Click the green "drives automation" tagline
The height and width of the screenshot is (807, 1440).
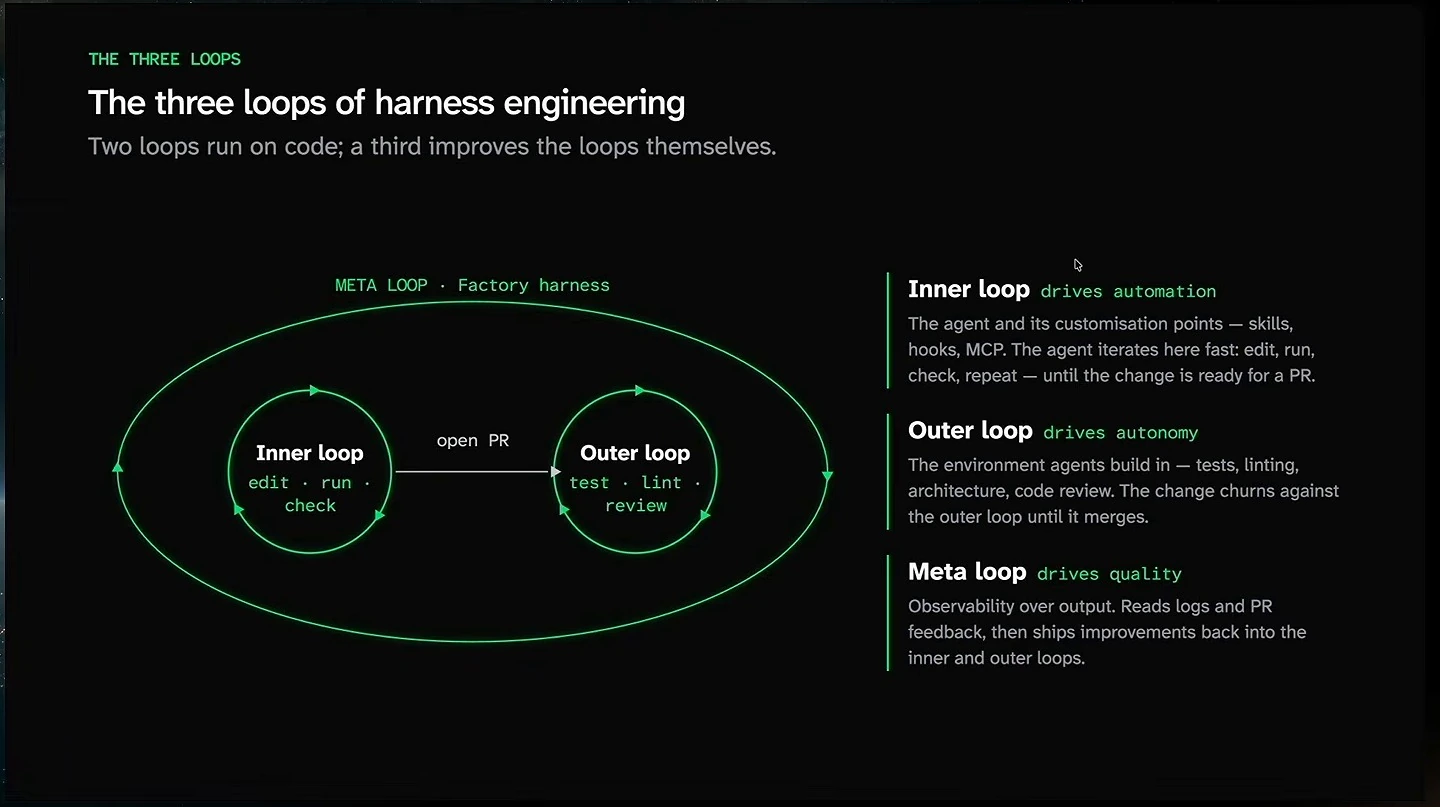pyautogui.click(x=1129, y=291)
